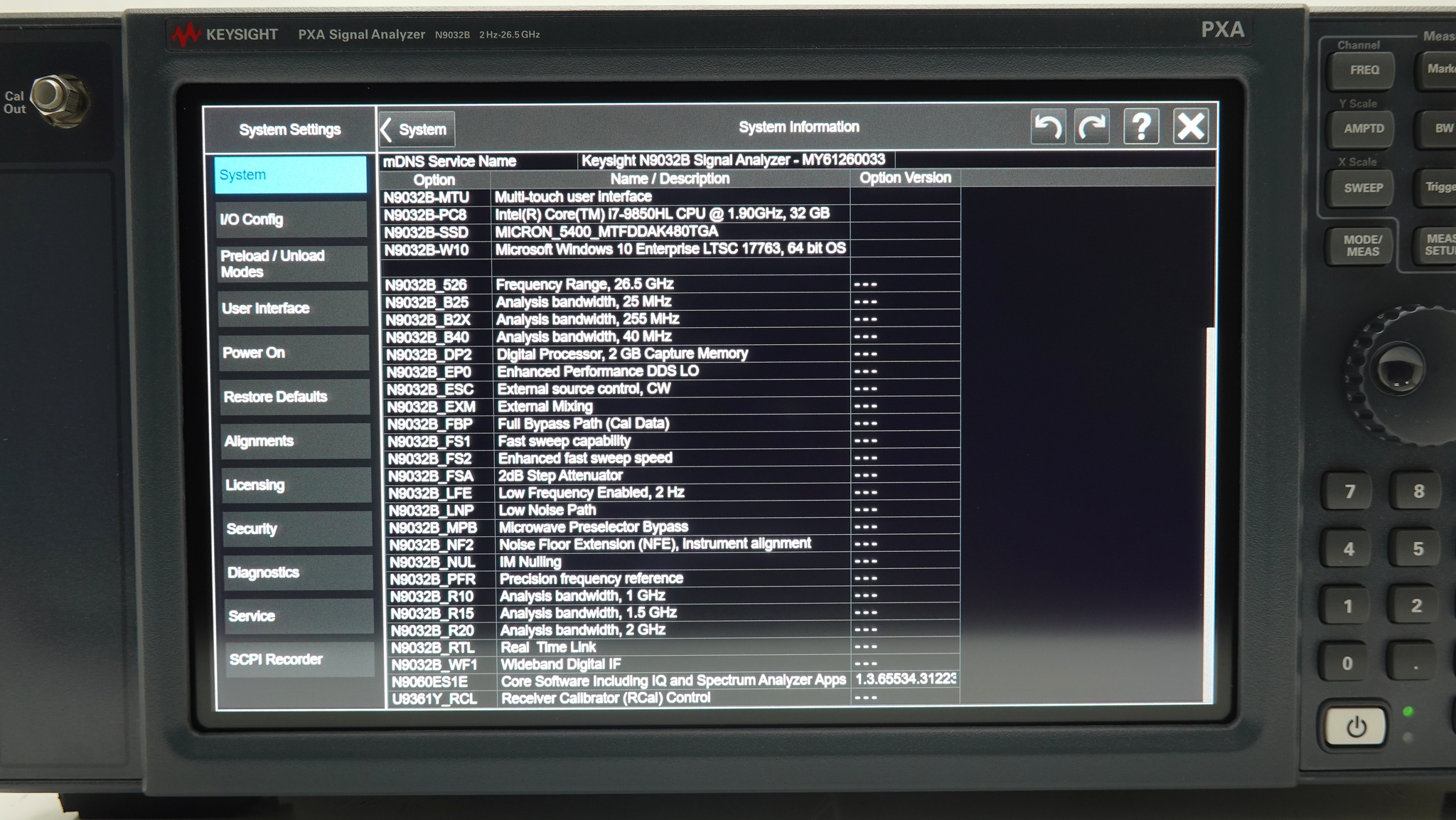Select the mDNS Service Name value field
Image resolution: width=1456 pixels, height=820 pixels.
736,160
